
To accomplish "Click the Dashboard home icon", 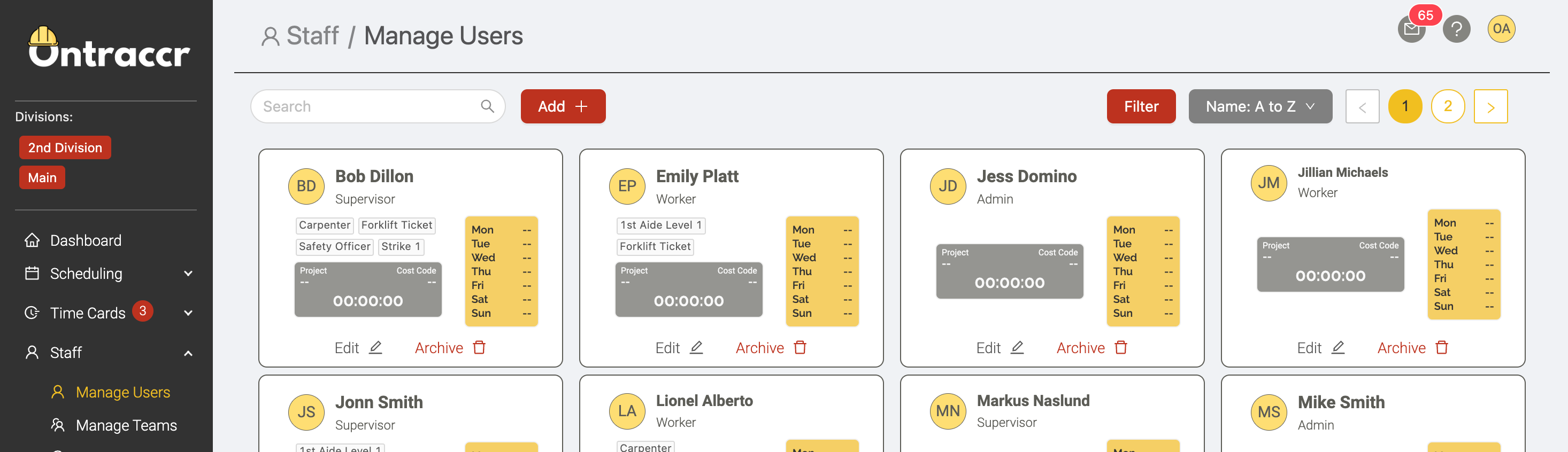I will point(32,240).
